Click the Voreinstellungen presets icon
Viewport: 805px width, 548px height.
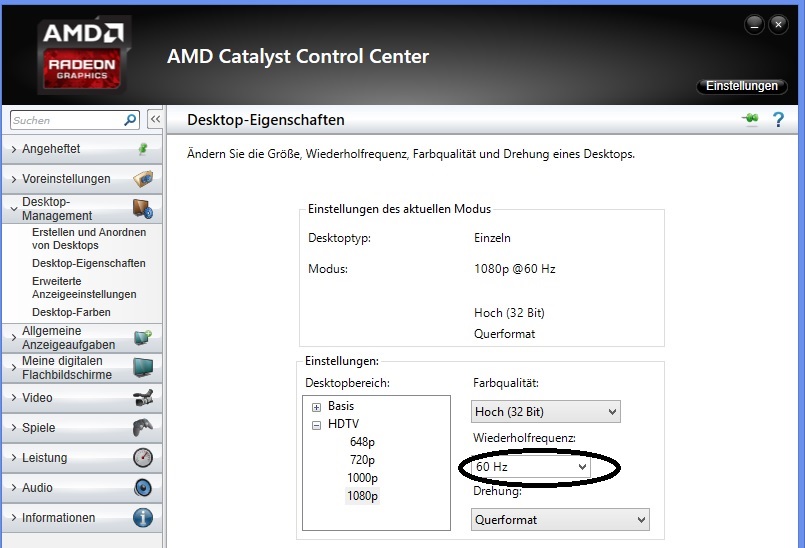(143, 179)
